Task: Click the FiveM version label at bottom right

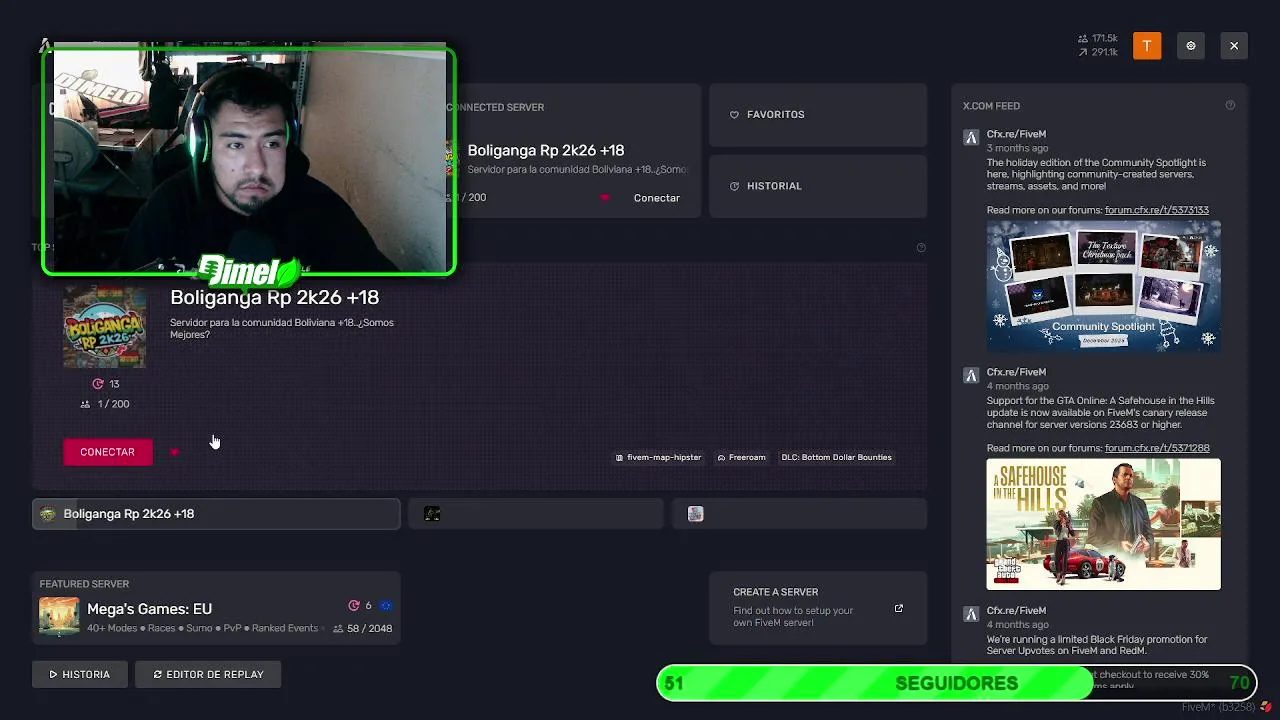Action: tap(1218, 707)
